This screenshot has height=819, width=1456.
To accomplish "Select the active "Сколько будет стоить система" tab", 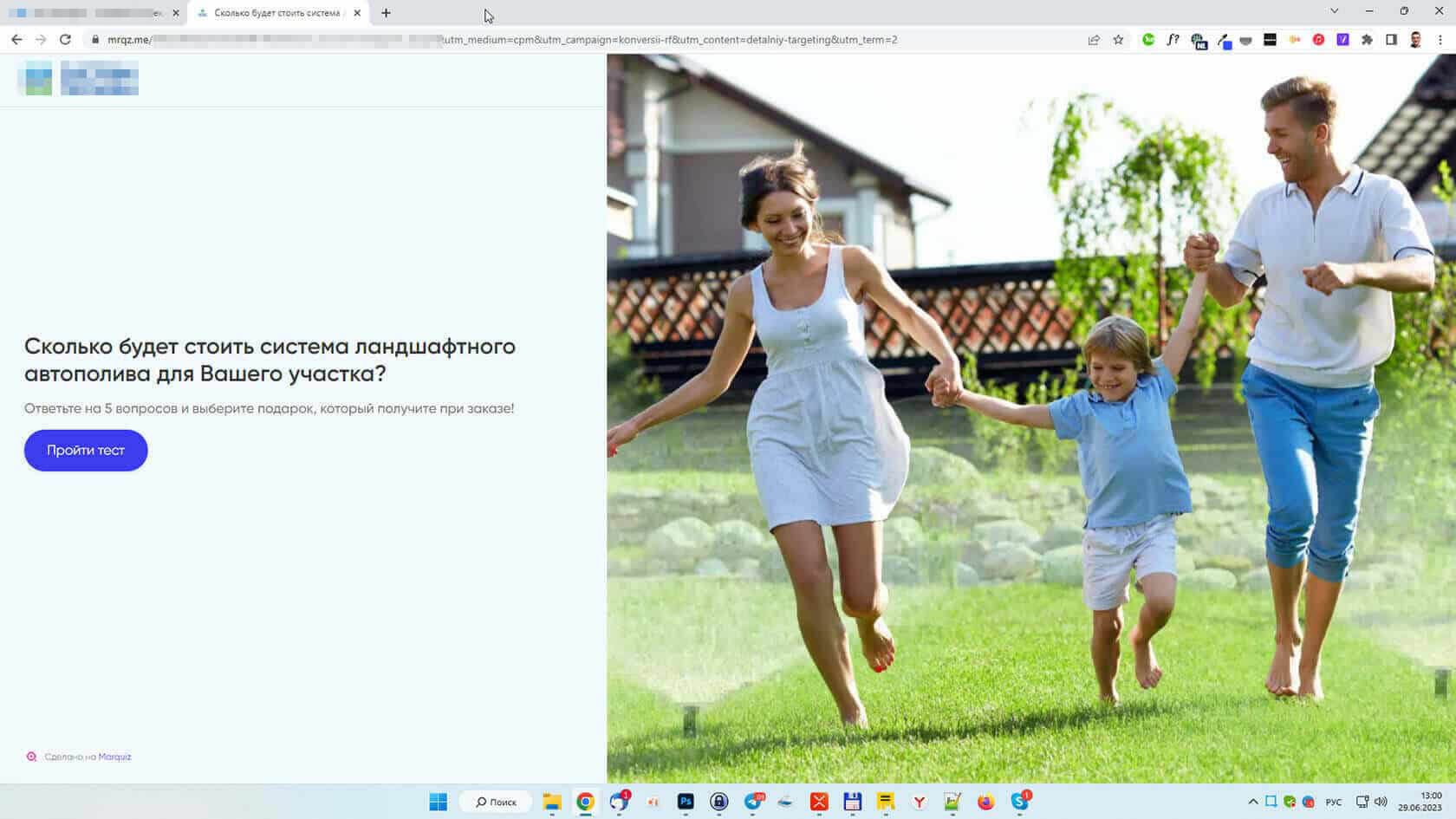I will coord(277,13).
